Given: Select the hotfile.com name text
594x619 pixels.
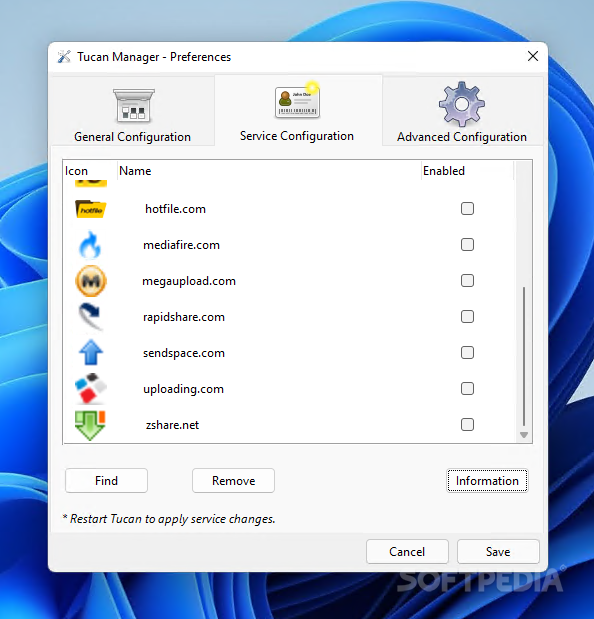Looking at the screenshot, I should coord(176,209).
